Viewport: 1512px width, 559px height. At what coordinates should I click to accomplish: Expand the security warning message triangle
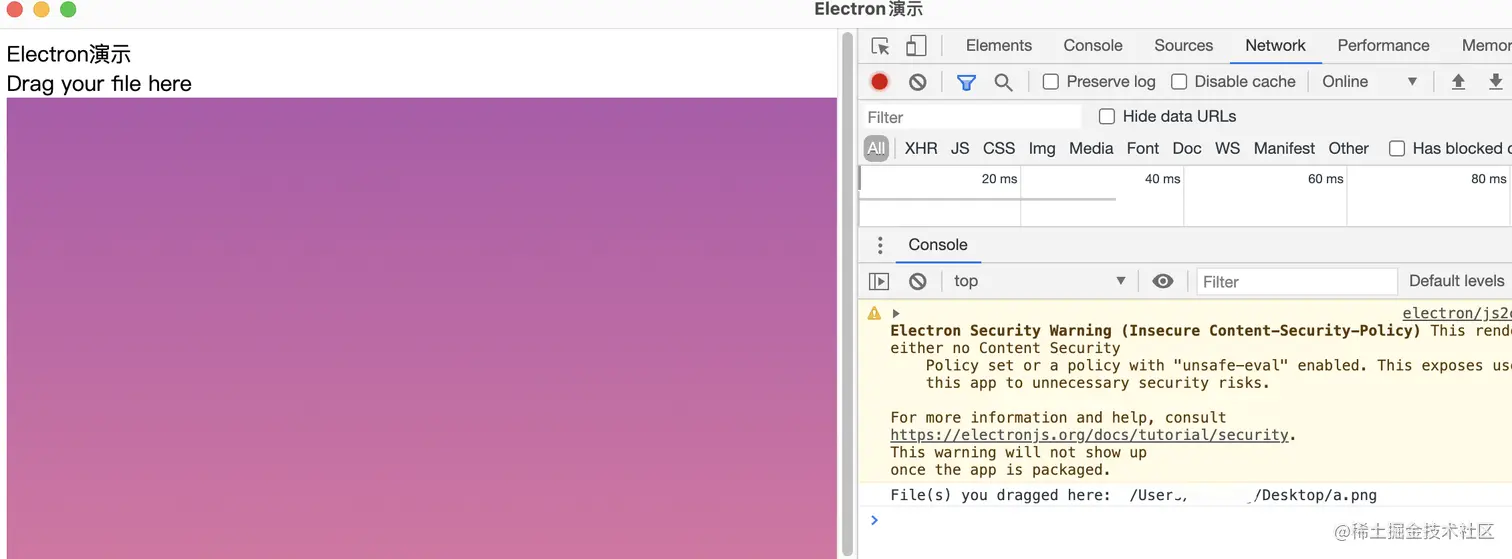(896, 313)
